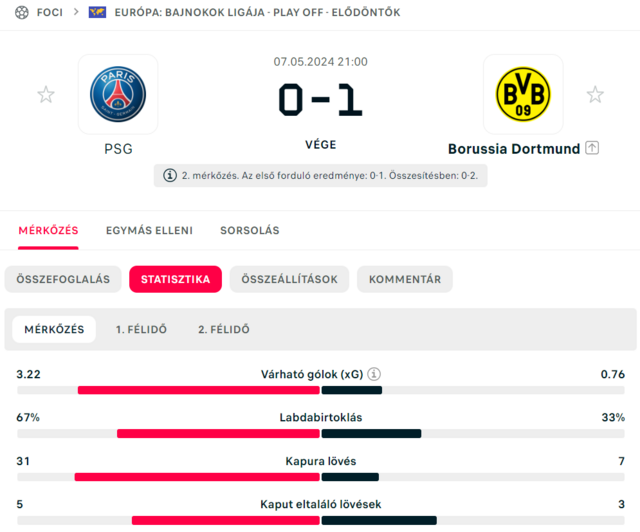Click the PSG team logo
The width and height of the screenshot is (640, 532).
118,94
